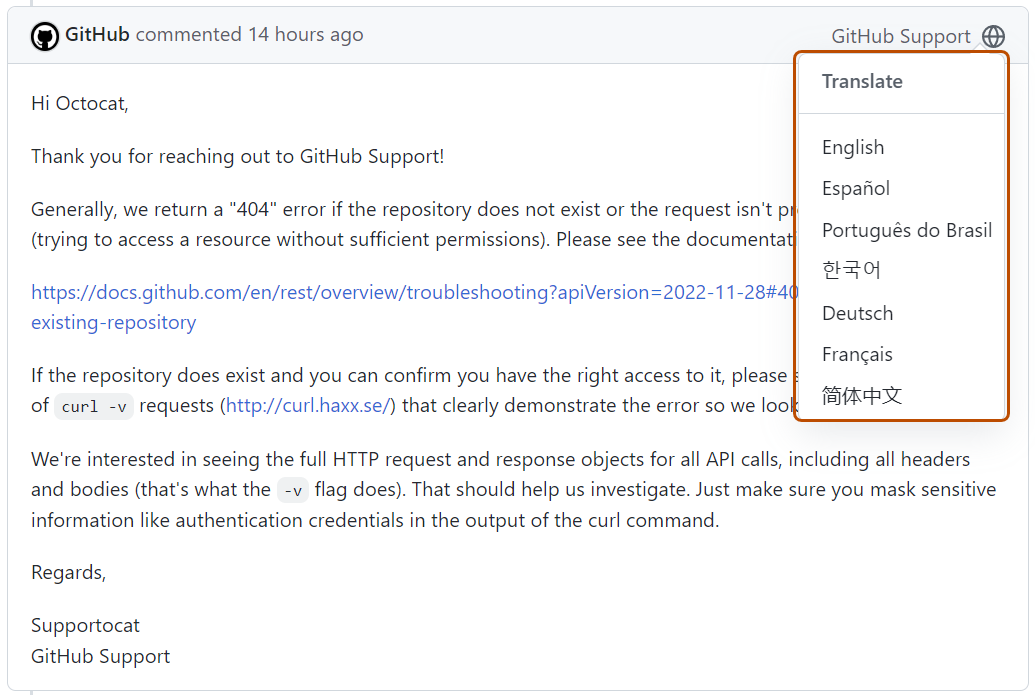The height and width of the screenshot is (695, 1035).
Task: Click the globe translate icon
Action: click(993, 36)
